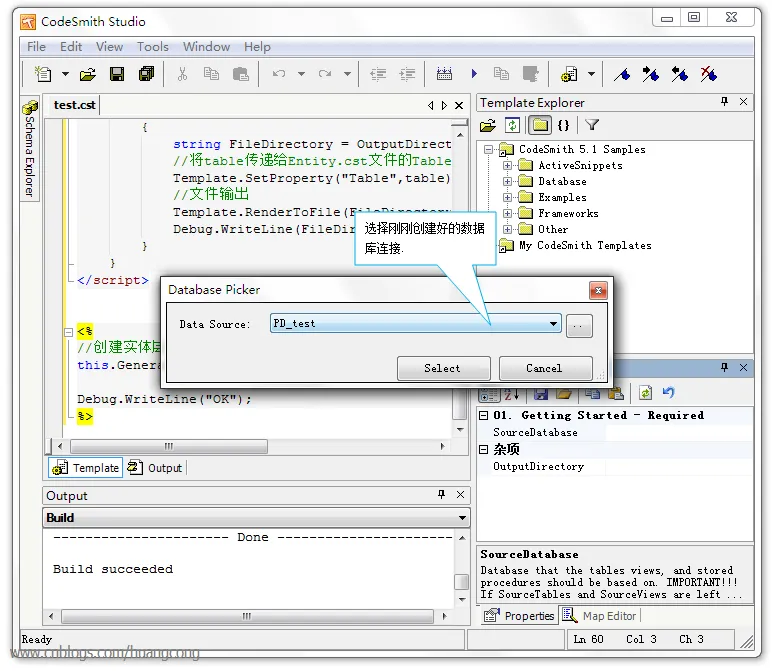
Task: Click the SourceDatabase property value field
Action: 678,433
